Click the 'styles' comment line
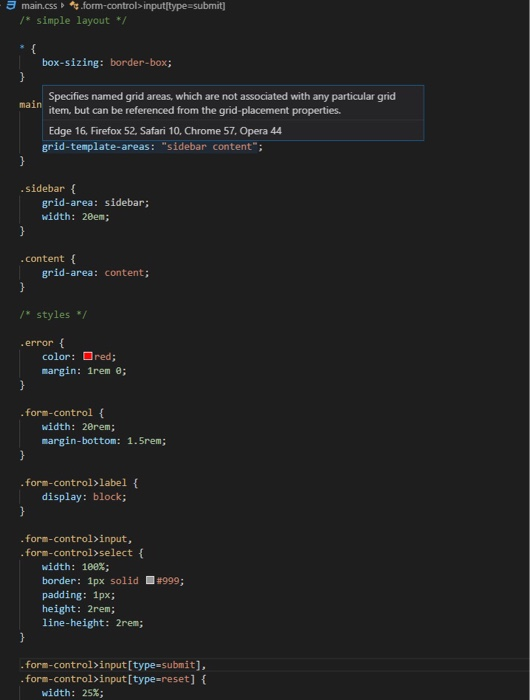Viewport: 530px width, 700px height. click(x=53, y=315)
